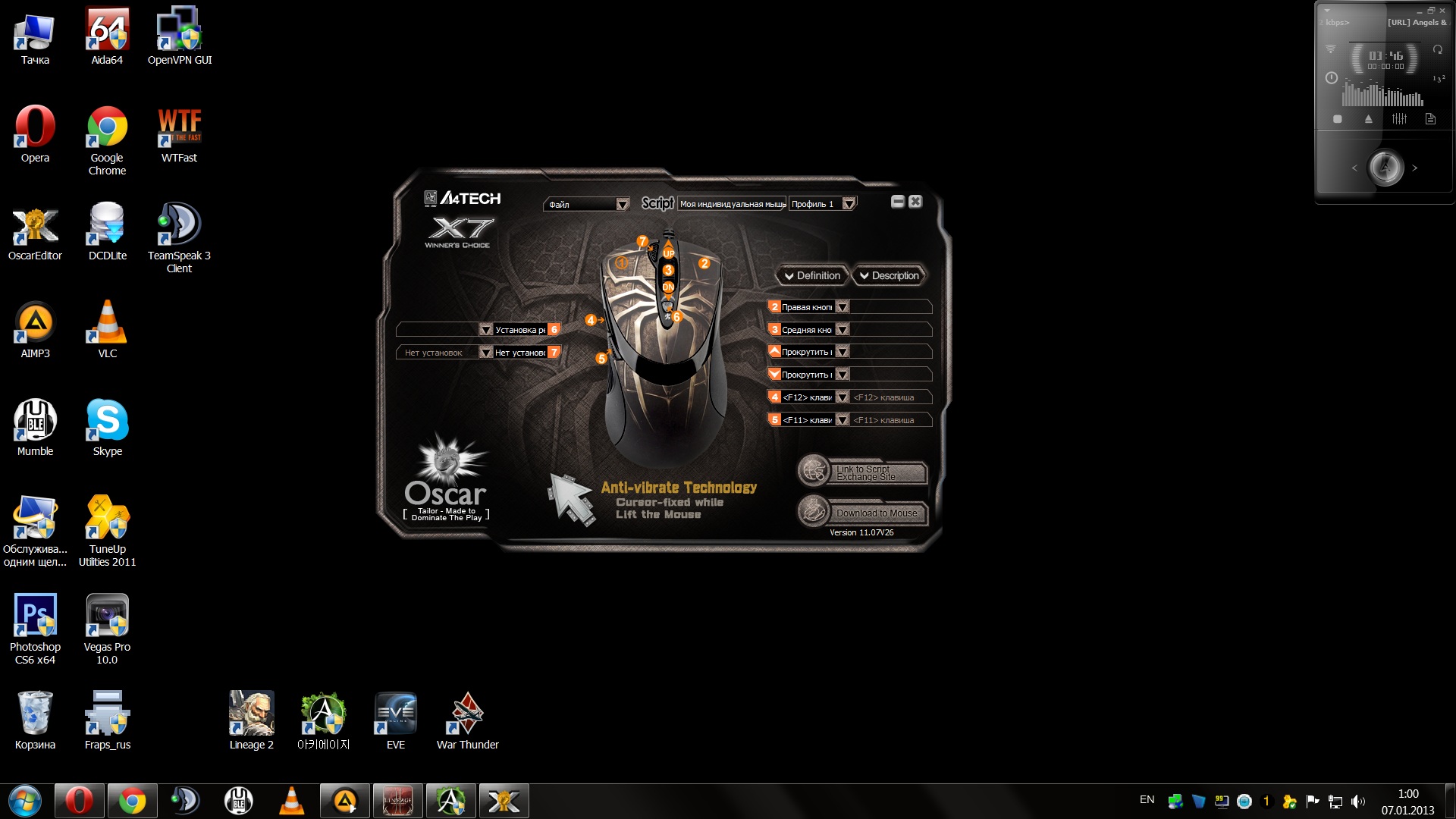The width and height of the screenshot is (1456, 819).
Task: Select the Fraps_rus desktop icon
Action: coord(107,721)
